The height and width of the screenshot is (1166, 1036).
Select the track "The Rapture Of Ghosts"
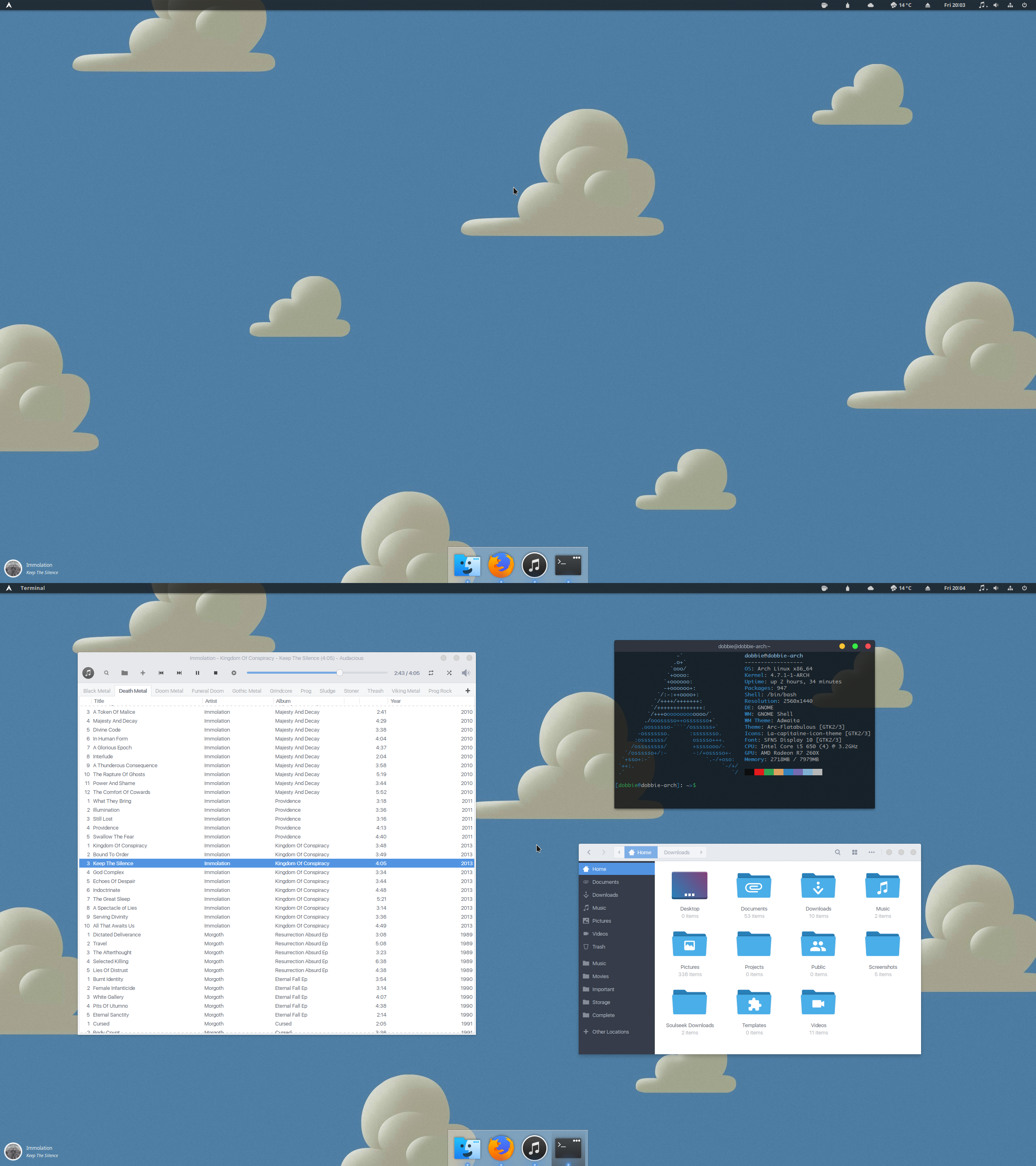click(276, 774)
